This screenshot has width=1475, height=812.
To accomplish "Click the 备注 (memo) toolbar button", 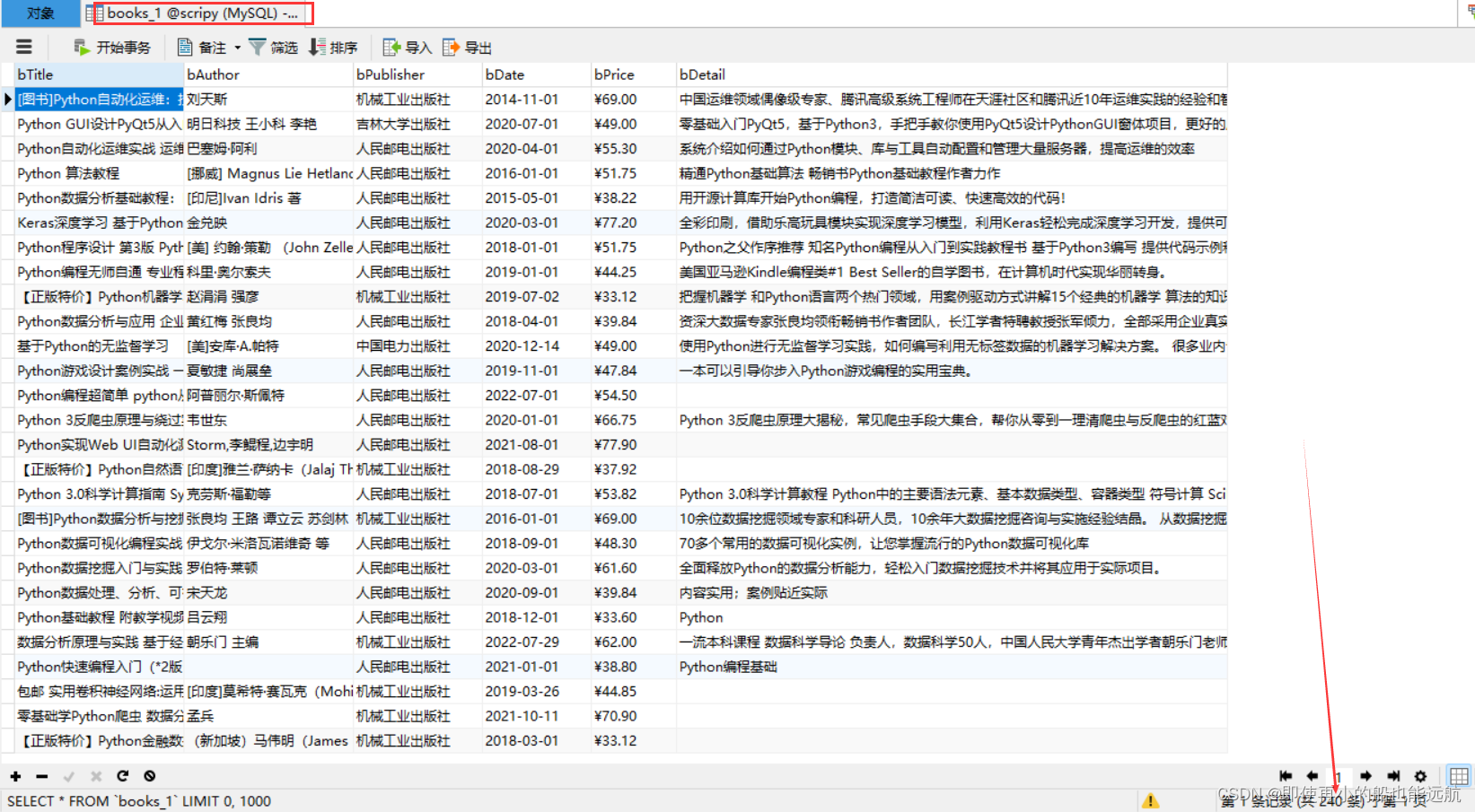I will pyautogui.click(x=202, y=48).
